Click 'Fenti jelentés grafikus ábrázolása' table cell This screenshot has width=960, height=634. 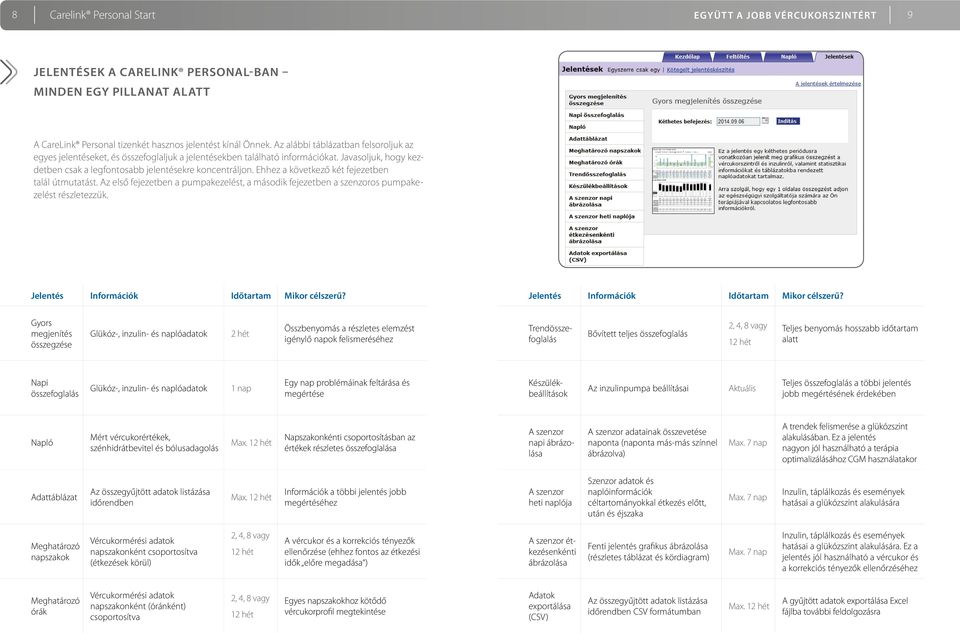tap(648, 551)
